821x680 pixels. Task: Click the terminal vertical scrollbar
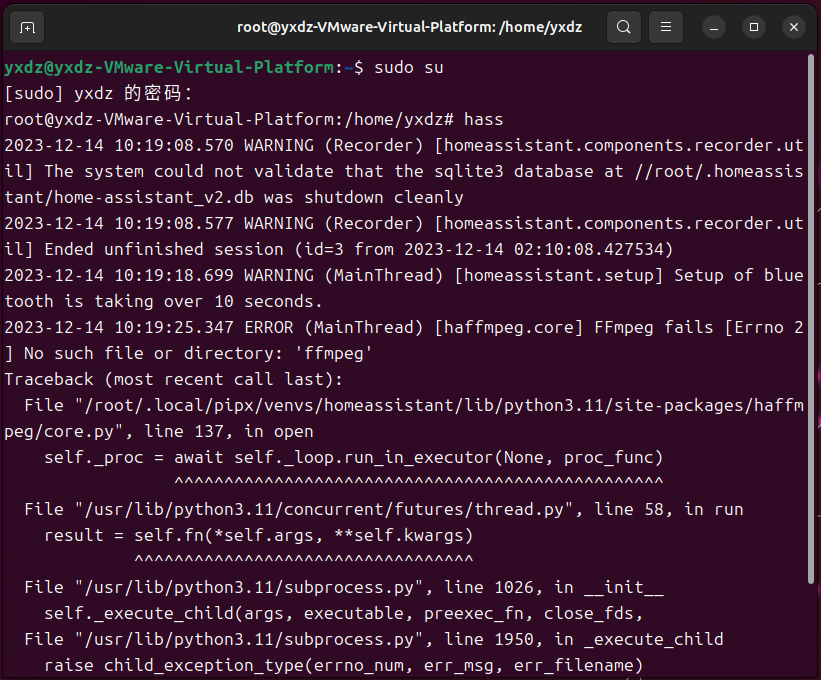811,319
